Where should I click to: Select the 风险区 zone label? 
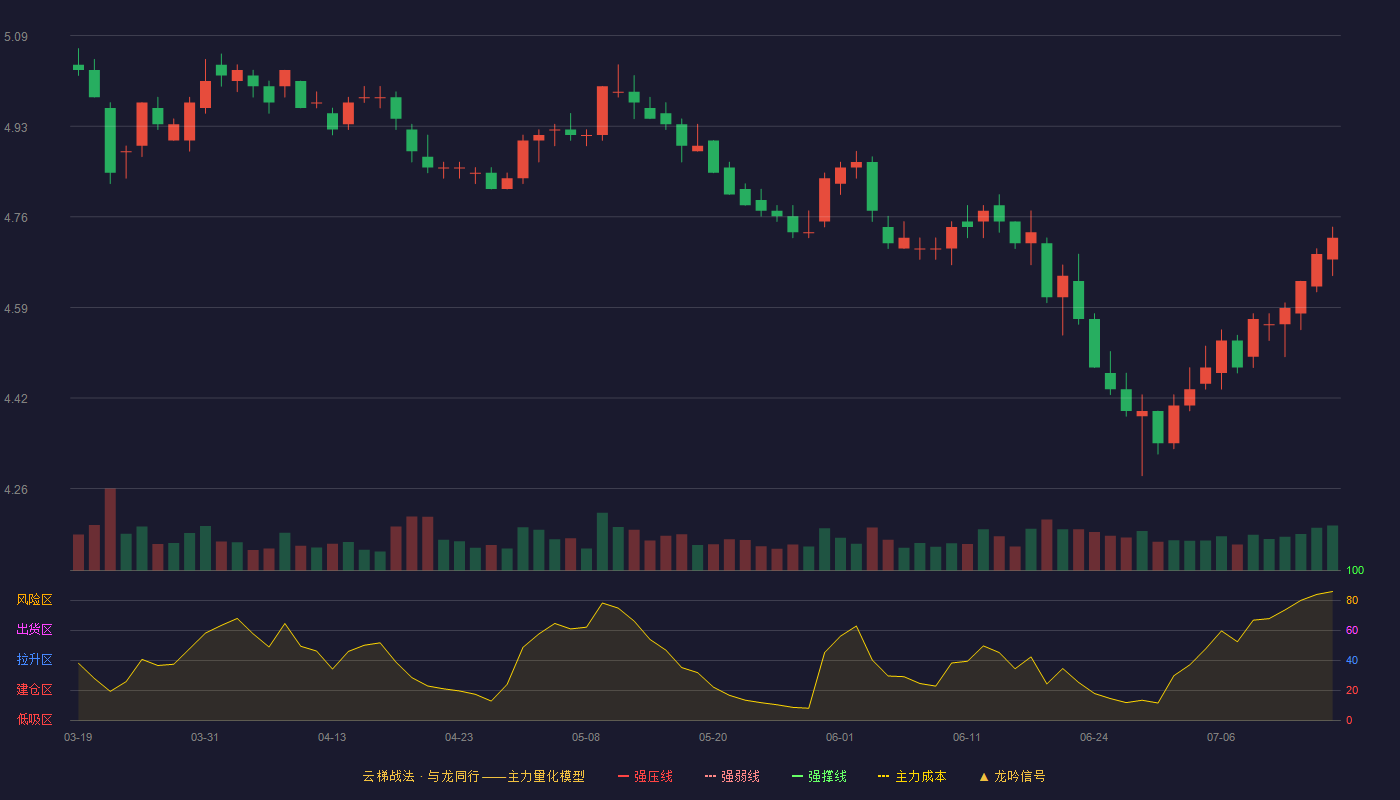pyautogui.click(x=34, y=600)
